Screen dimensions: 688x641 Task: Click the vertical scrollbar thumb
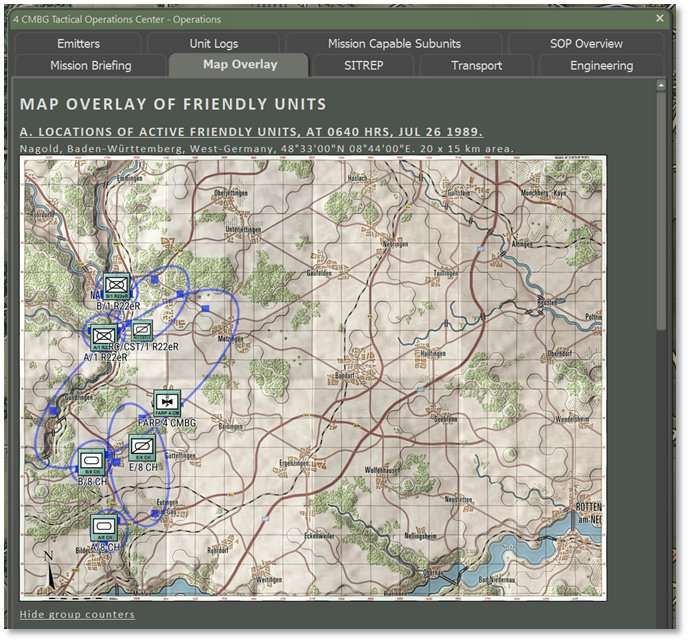coord(661,210)
